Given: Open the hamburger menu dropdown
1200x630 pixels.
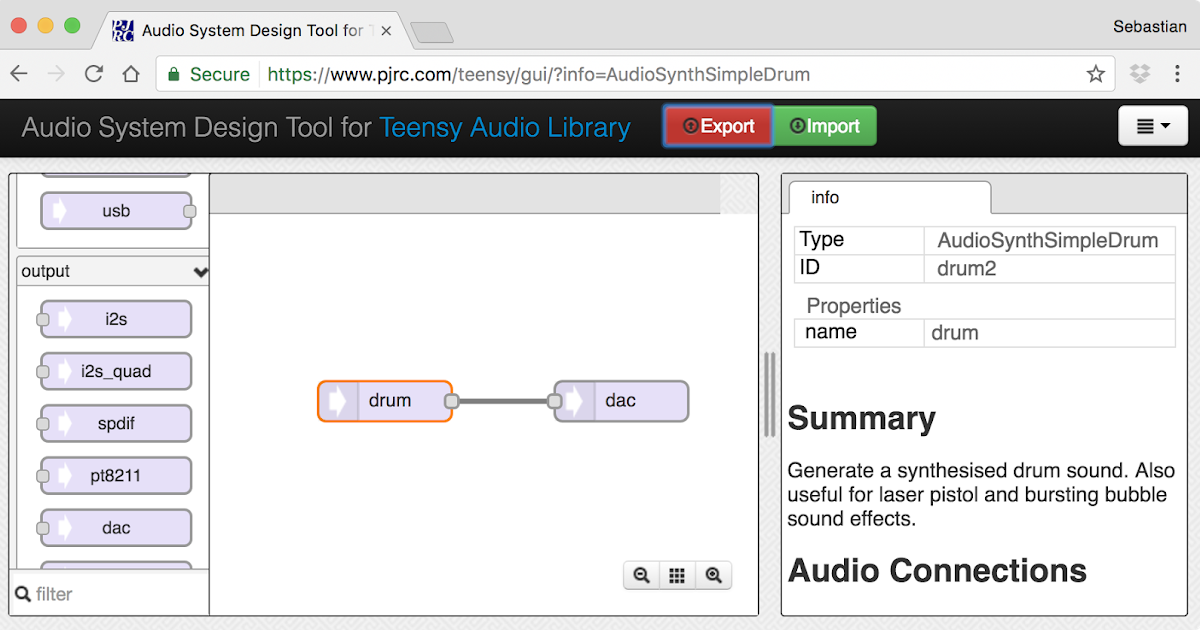Looking at the screenshot, I should tap(1153, 126).
